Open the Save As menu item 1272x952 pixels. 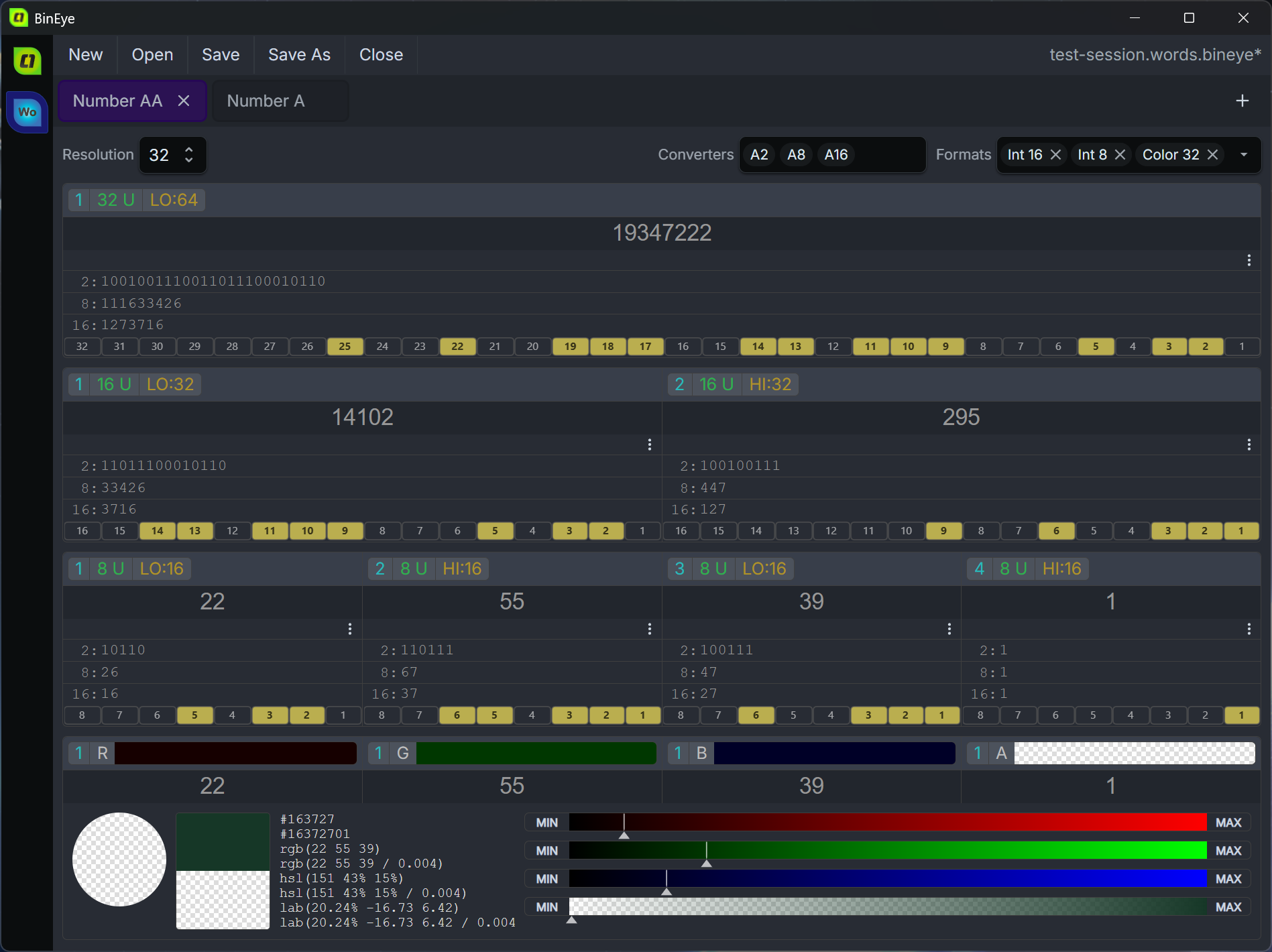point(299,55)
